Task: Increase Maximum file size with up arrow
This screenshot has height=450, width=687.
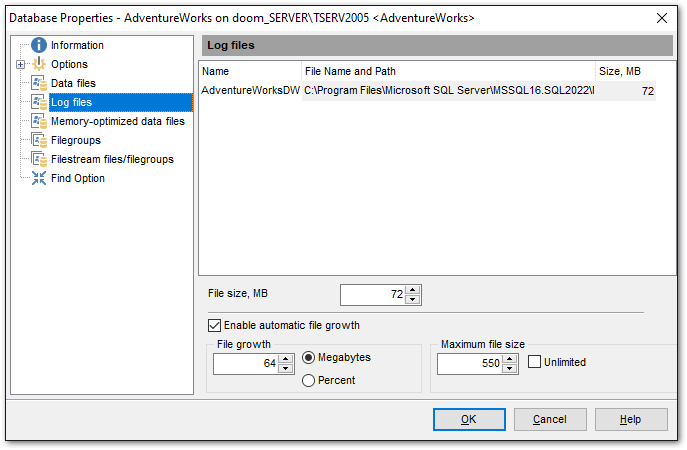Action: [510, 359]
